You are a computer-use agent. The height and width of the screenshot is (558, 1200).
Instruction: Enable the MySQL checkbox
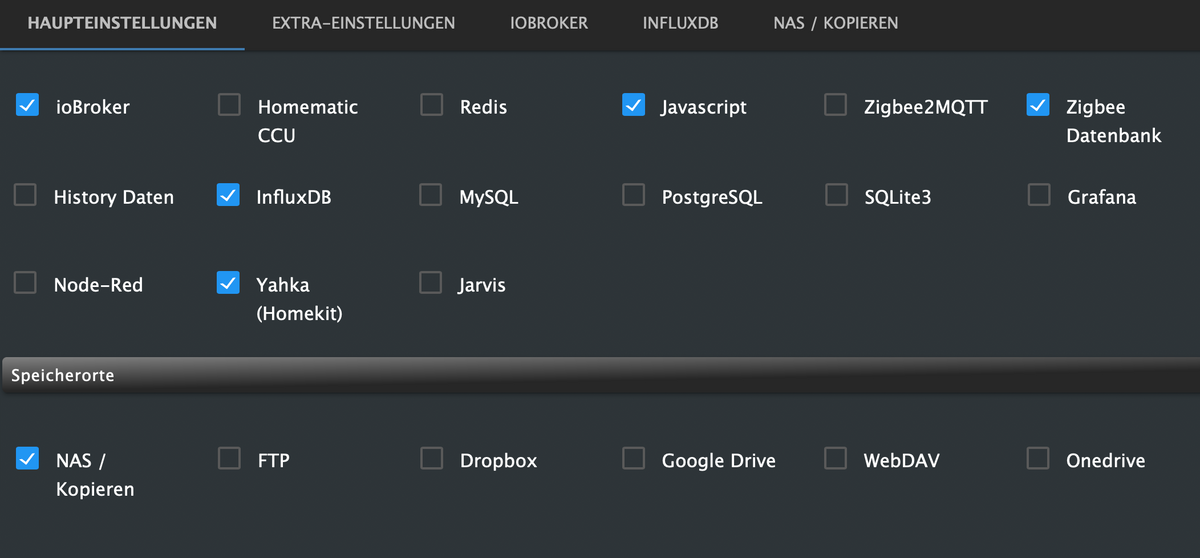coord(430,195)
